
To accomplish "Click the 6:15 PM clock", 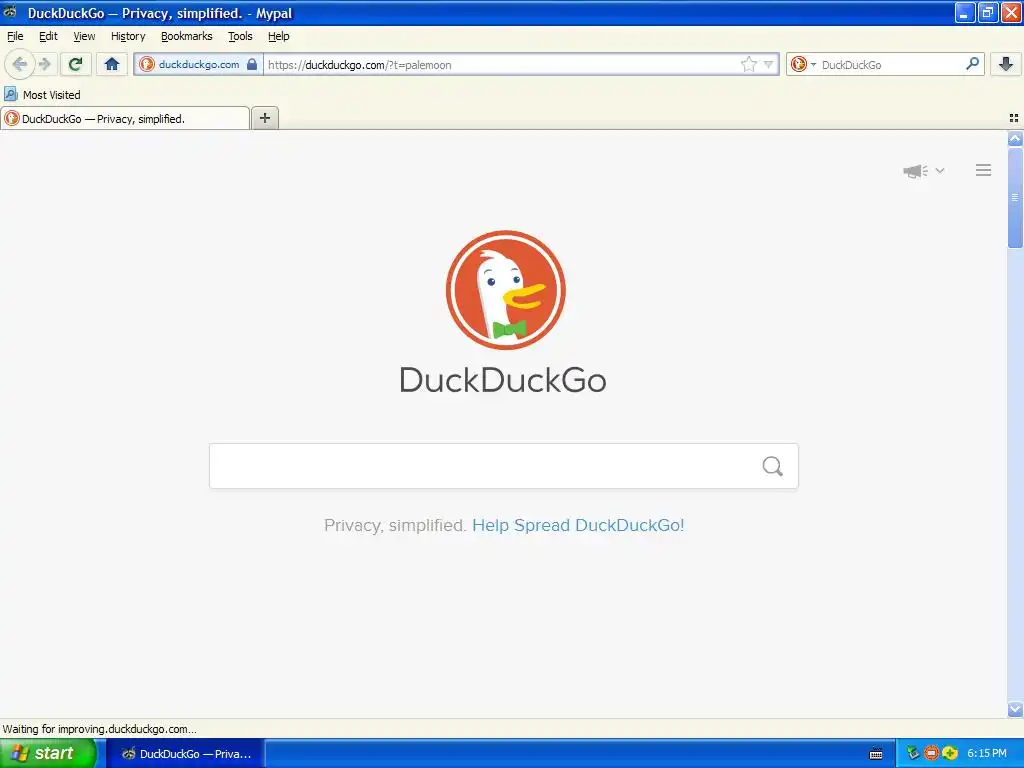I will click(x=987, y=753).
